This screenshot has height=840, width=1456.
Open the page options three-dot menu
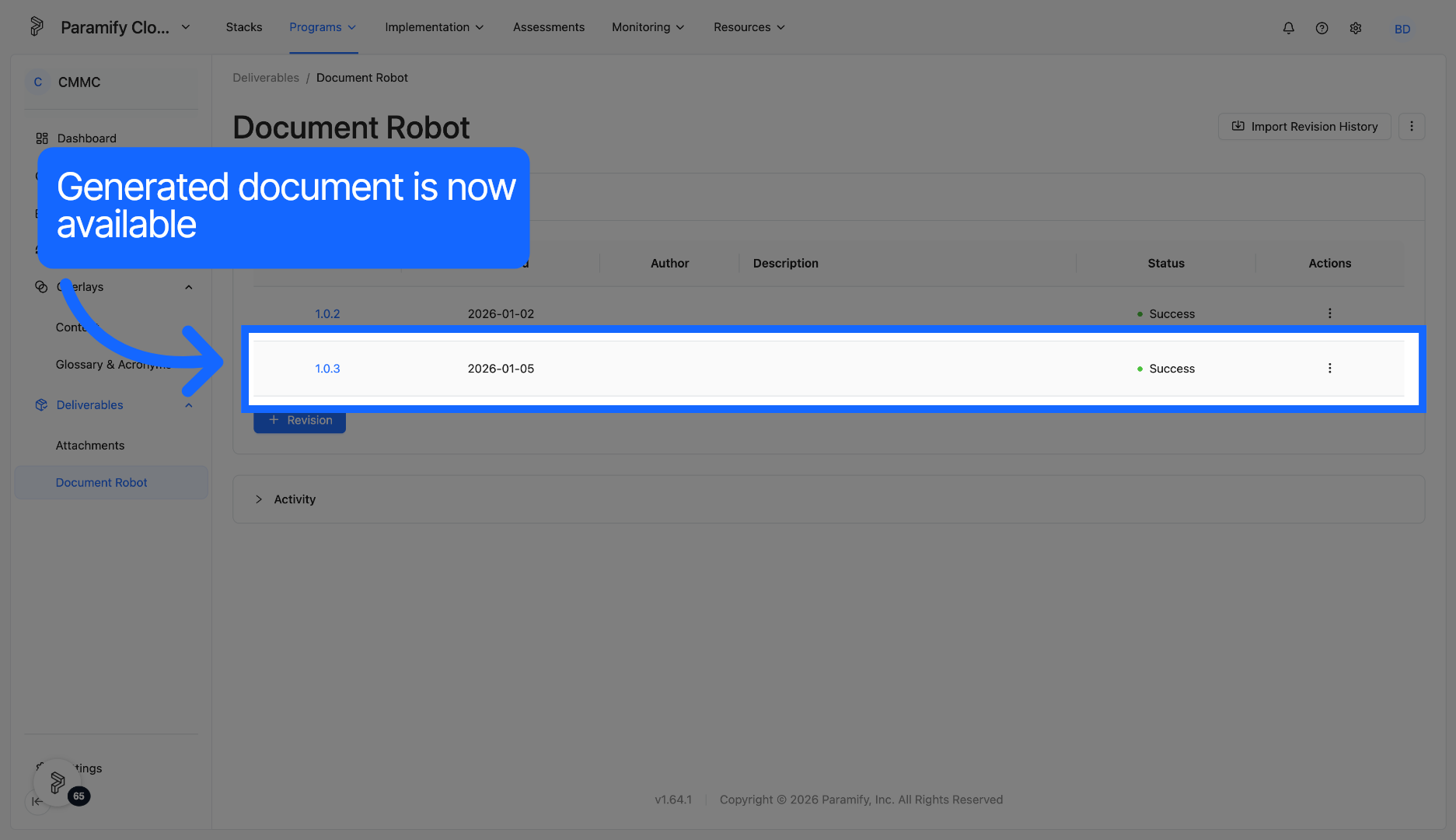[1412, 127]
